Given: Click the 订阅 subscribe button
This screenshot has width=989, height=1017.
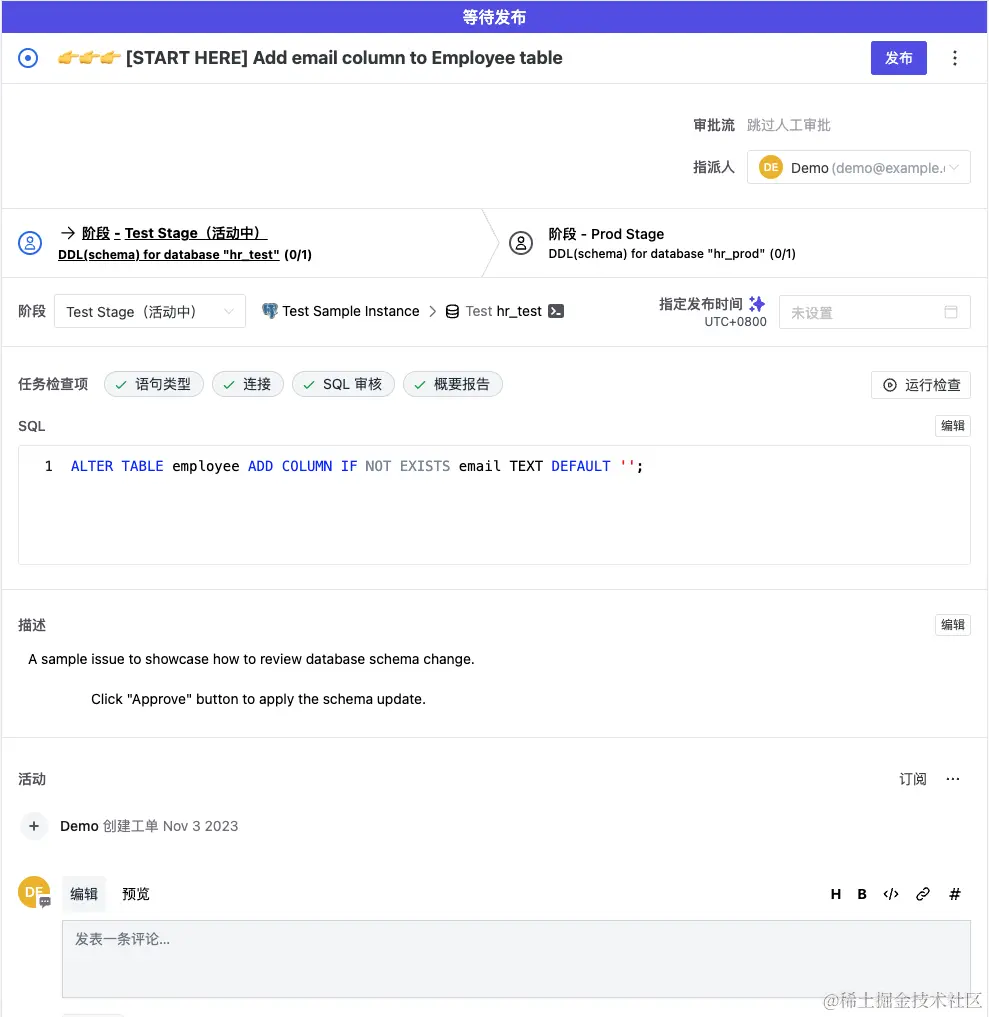Looking at the screenshot, I should [912, 779].
